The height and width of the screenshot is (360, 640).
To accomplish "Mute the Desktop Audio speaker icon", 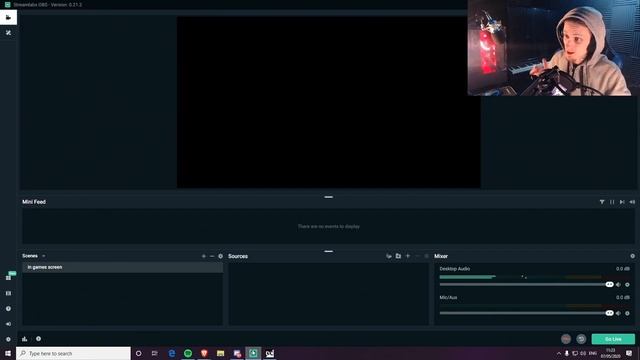I will [618, 284].
